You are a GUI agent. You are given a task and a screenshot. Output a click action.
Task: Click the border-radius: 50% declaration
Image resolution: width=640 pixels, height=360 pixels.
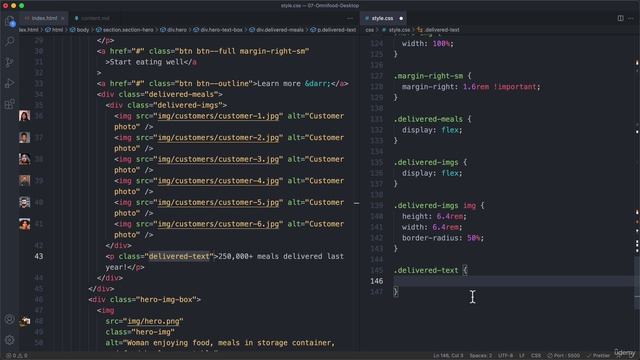(x=443, y=238)
